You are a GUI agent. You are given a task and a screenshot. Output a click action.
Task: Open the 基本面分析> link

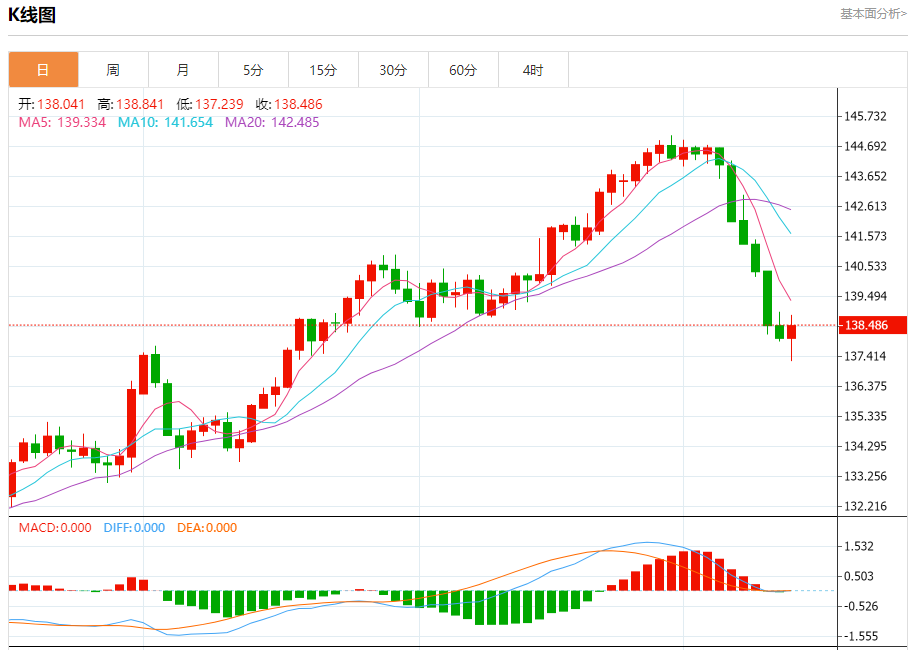[x=873, y=14]
